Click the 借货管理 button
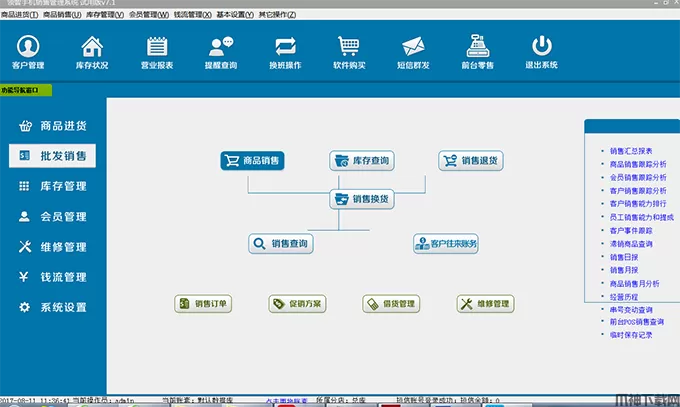 (x=391, y=304)
